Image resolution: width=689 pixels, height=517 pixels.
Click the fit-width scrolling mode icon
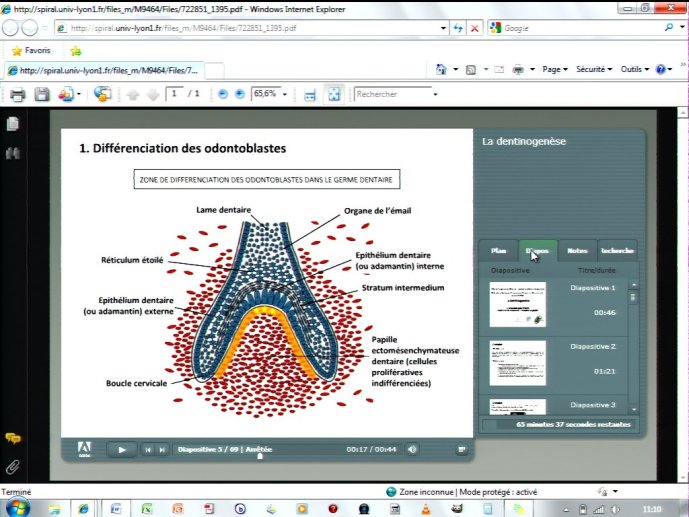310,94
